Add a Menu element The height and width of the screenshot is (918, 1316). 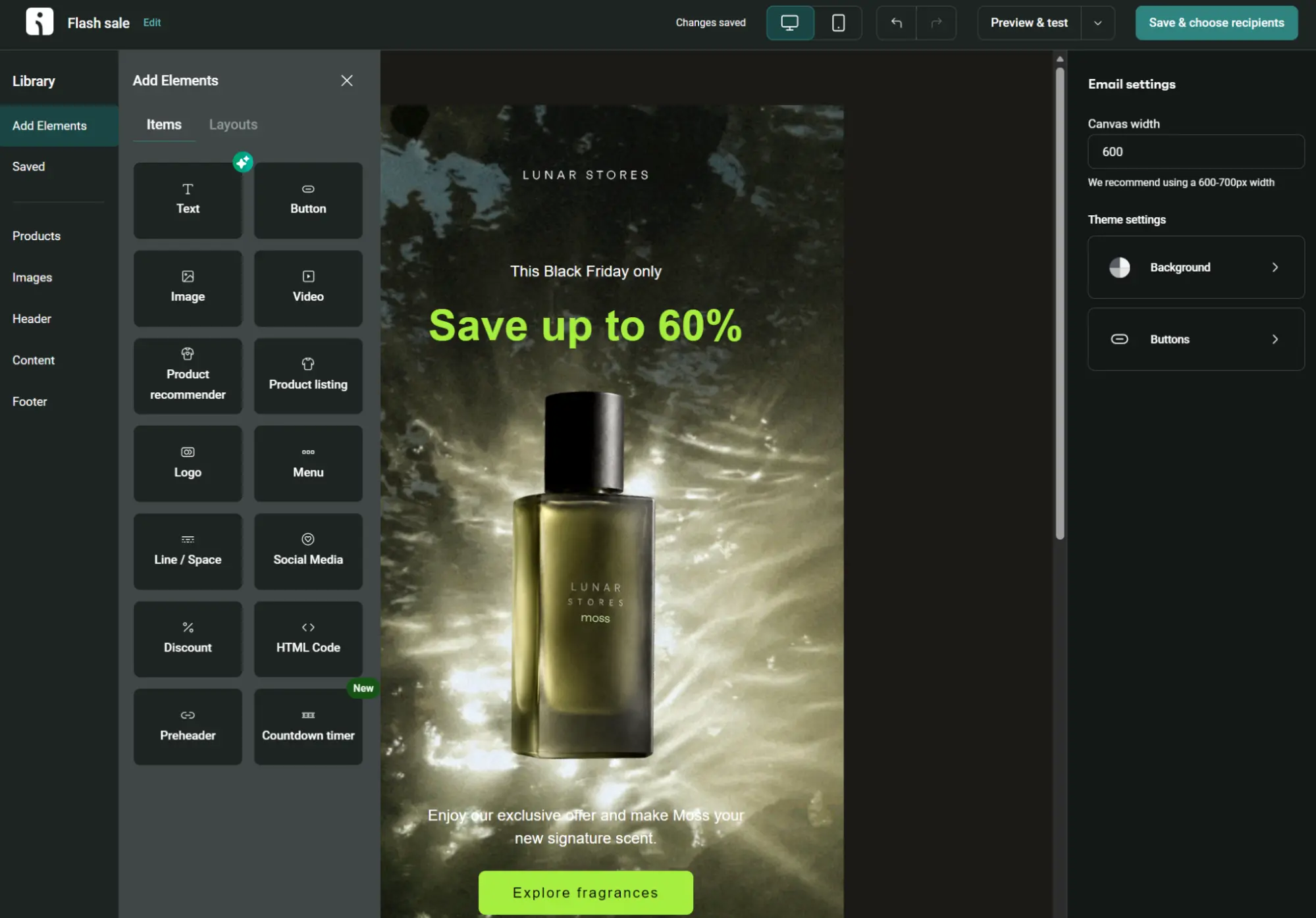coord(308,463)
